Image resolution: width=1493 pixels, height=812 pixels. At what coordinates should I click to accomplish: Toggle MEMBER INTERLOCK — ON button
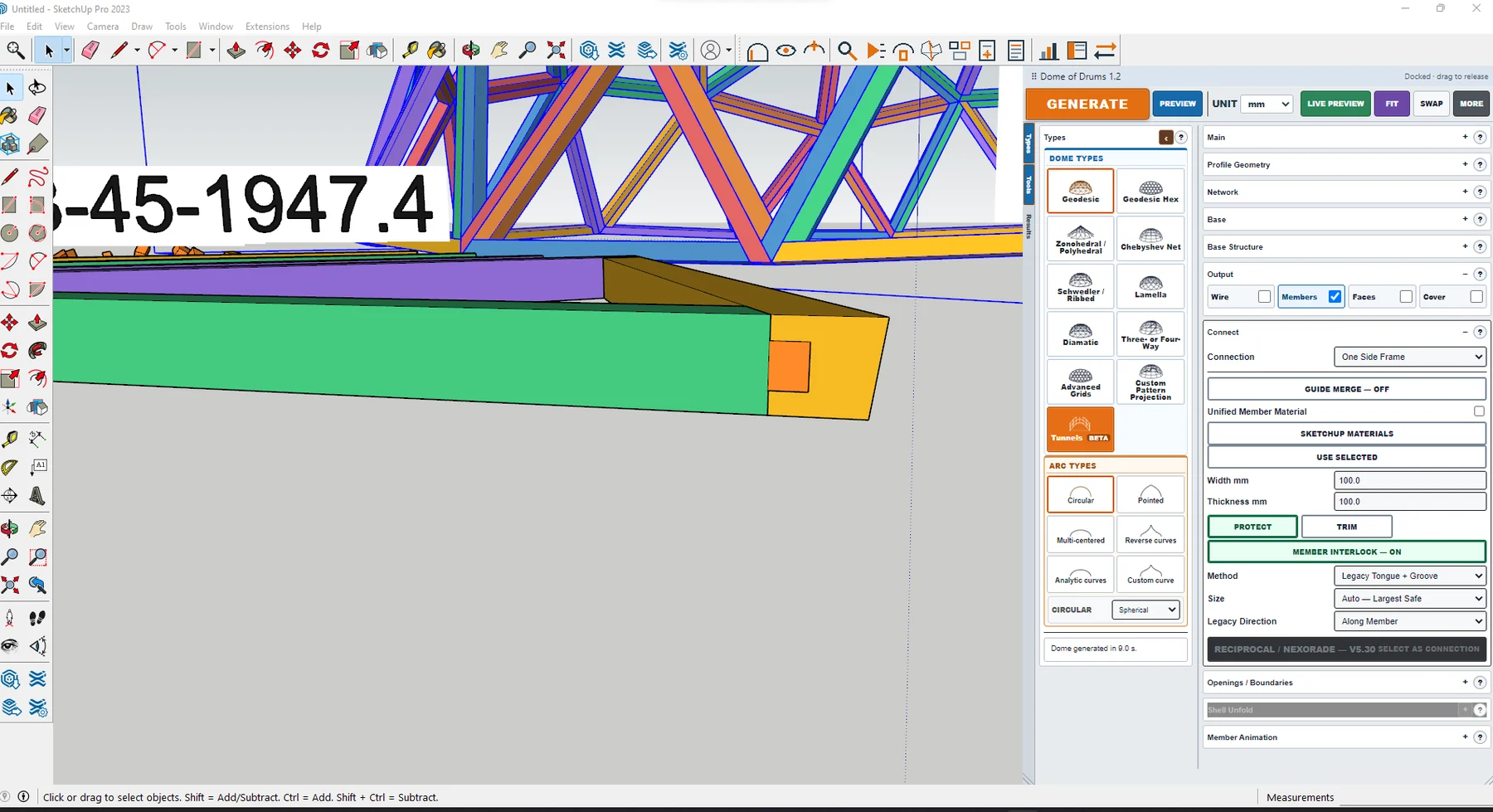1346,552
